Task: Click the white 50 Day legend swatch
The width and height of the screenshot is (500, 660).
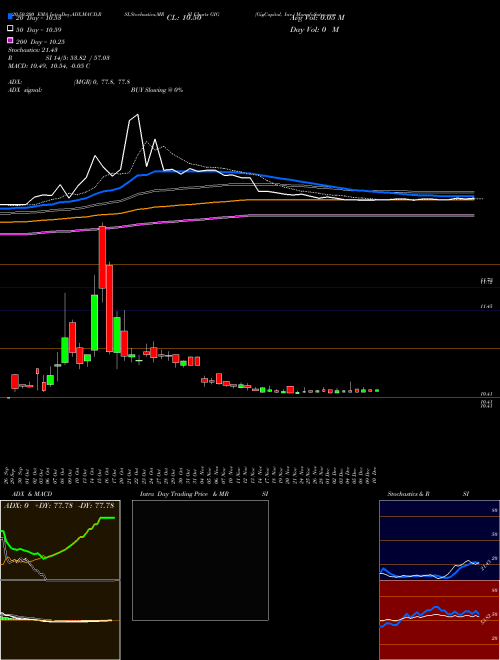Action: 10,29
